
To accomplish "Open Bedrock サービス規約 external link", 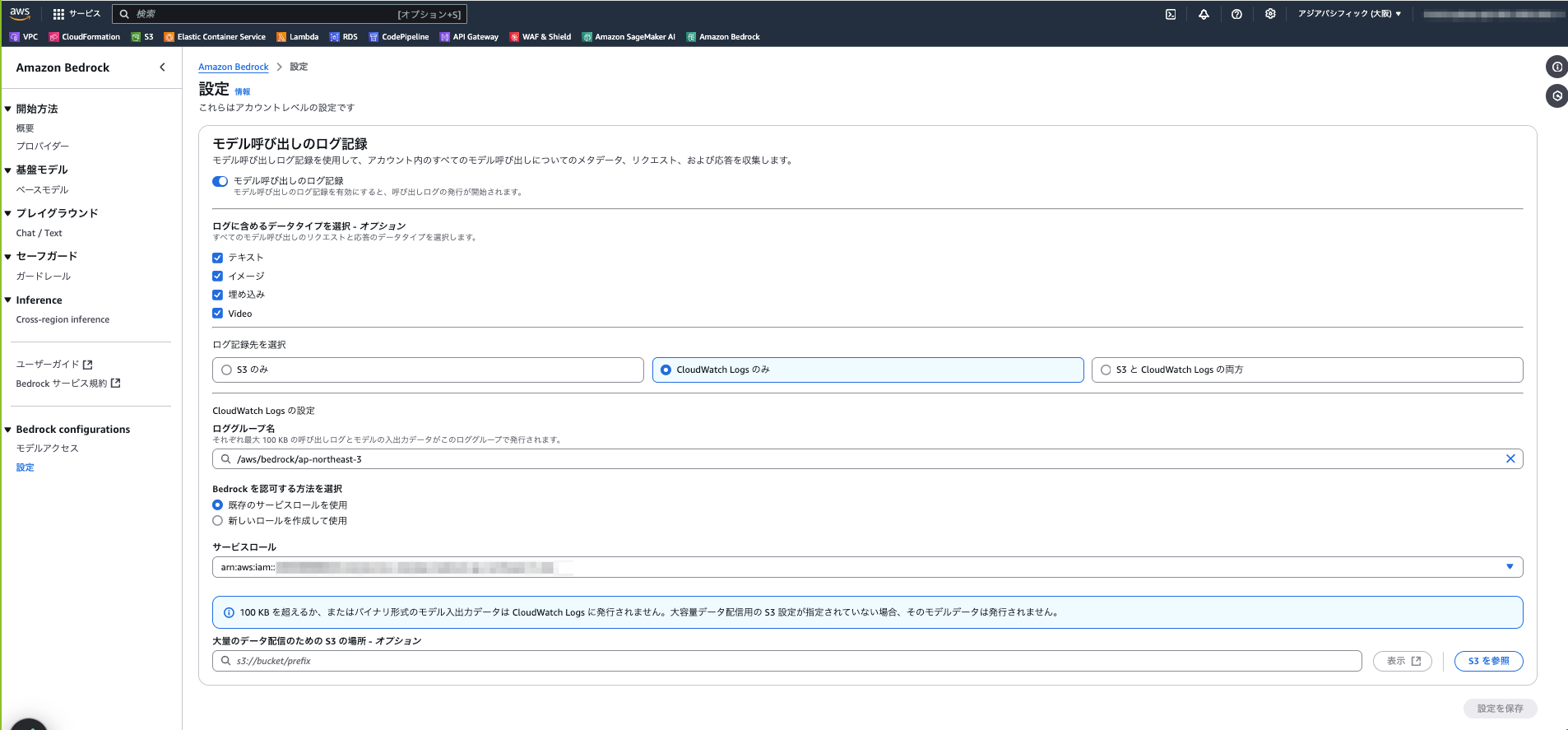I will click(x=68, y=384).
